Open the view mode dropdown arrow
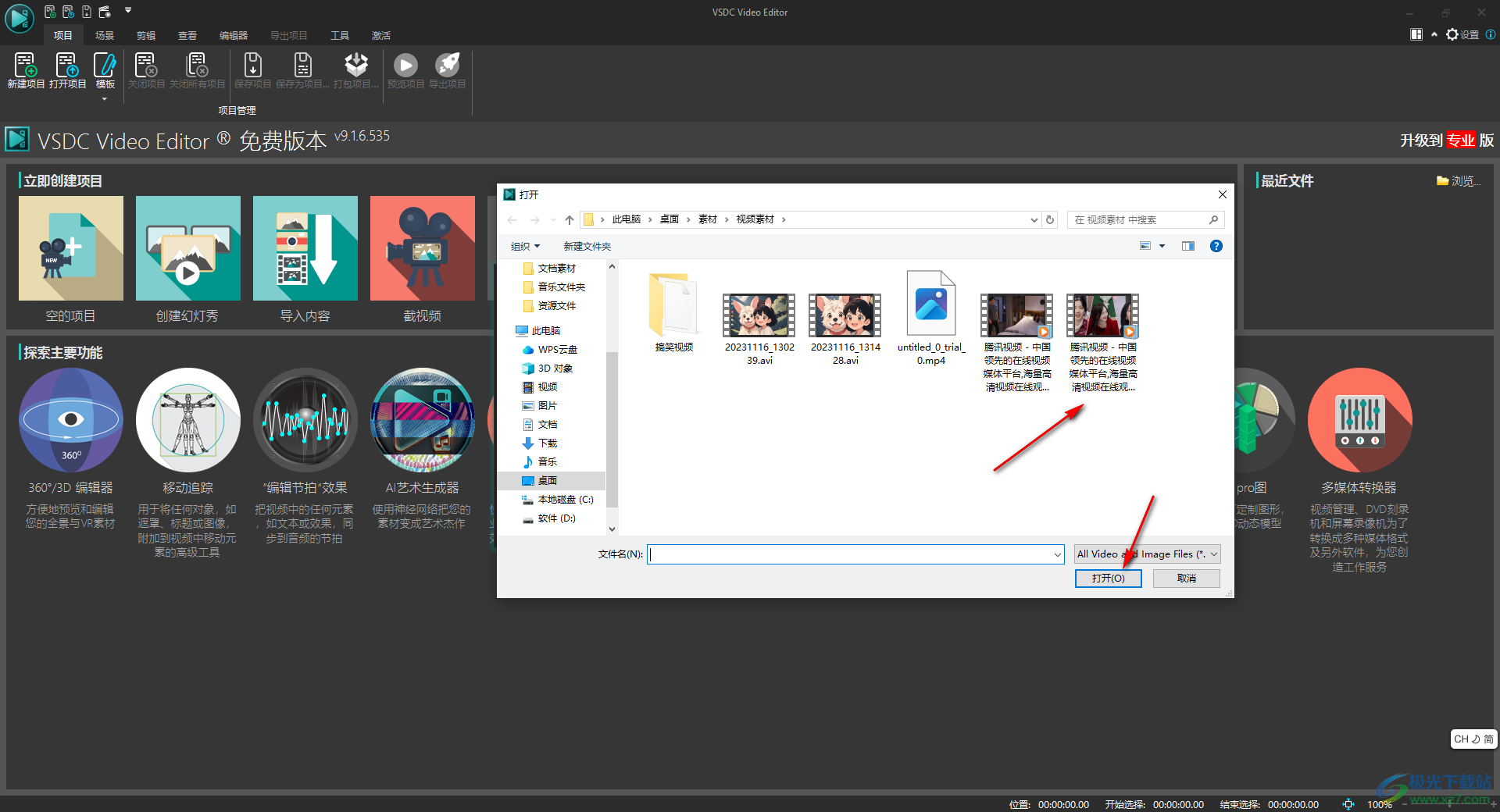This screenshot has width=1500, height=812. [x=1162, y=246]
